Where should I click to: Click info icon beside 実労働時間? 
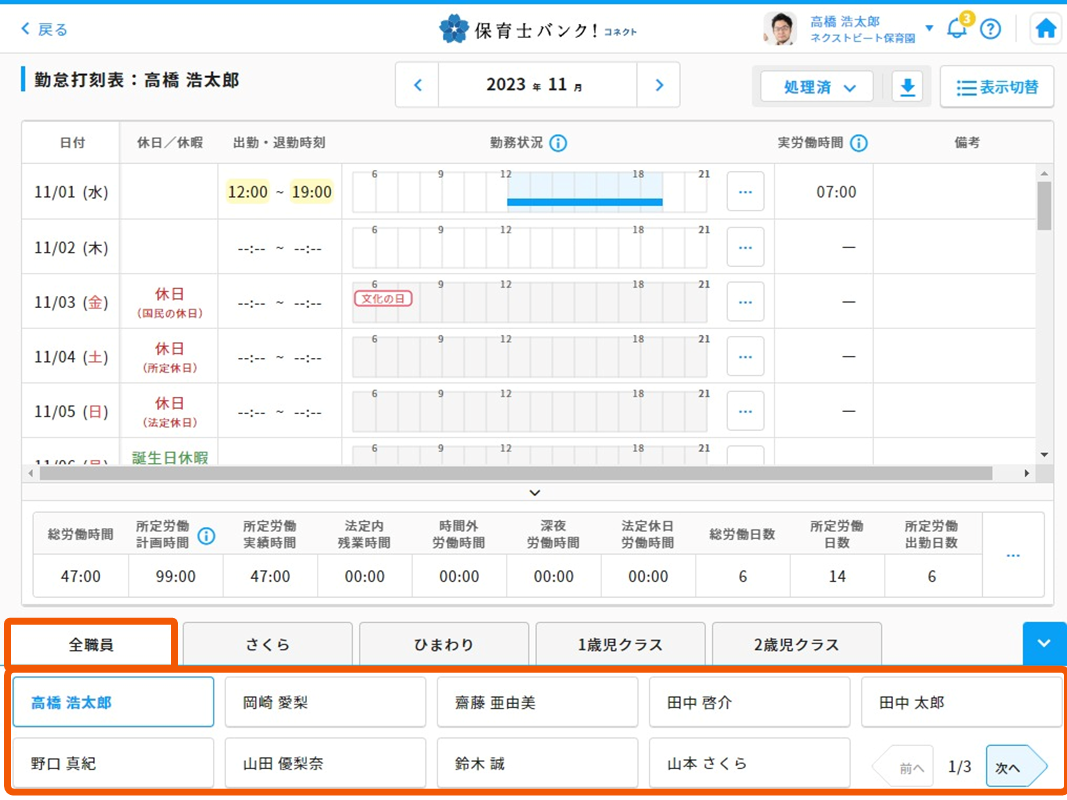pyautogui.click(x=859, y=143)
